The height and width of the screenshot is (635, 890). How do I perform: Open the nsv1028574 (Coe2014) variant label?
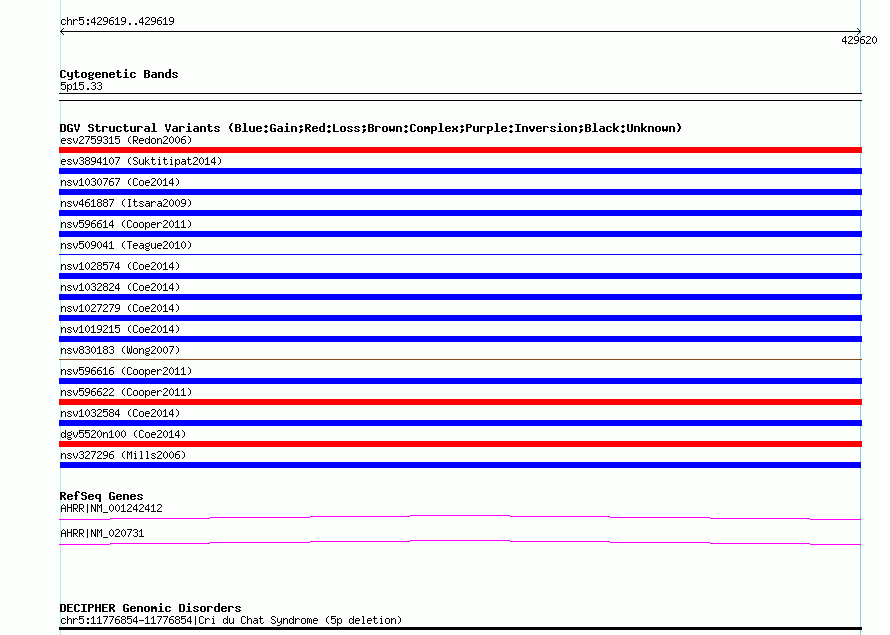point(120,266)
